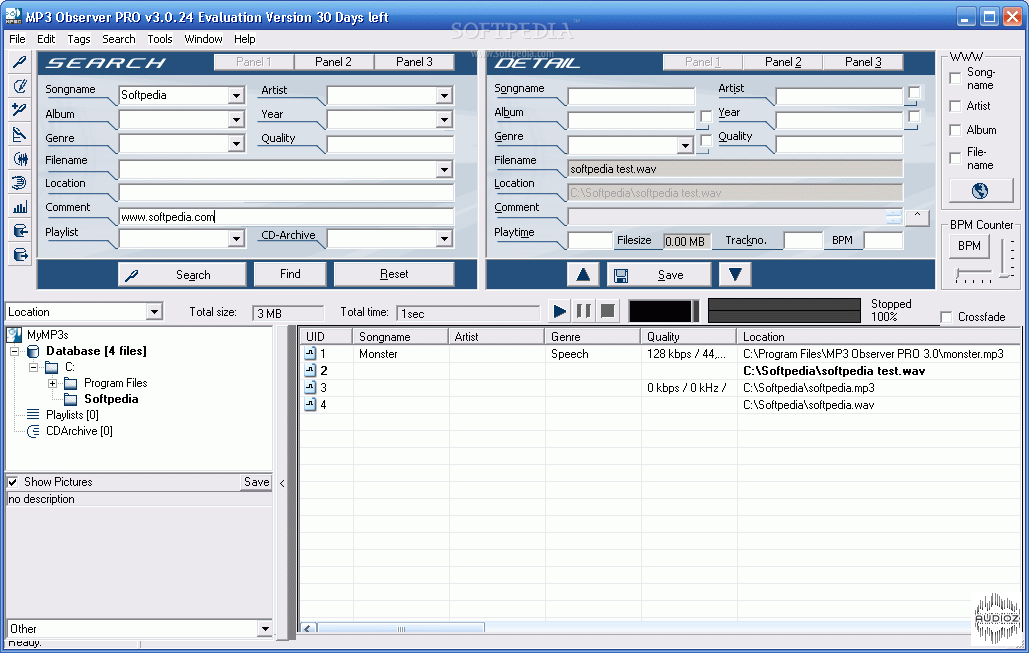Enable the WWW File-name checkbox
The width and height of the screenshot is (1029, 653).
(x=956, y=158)
